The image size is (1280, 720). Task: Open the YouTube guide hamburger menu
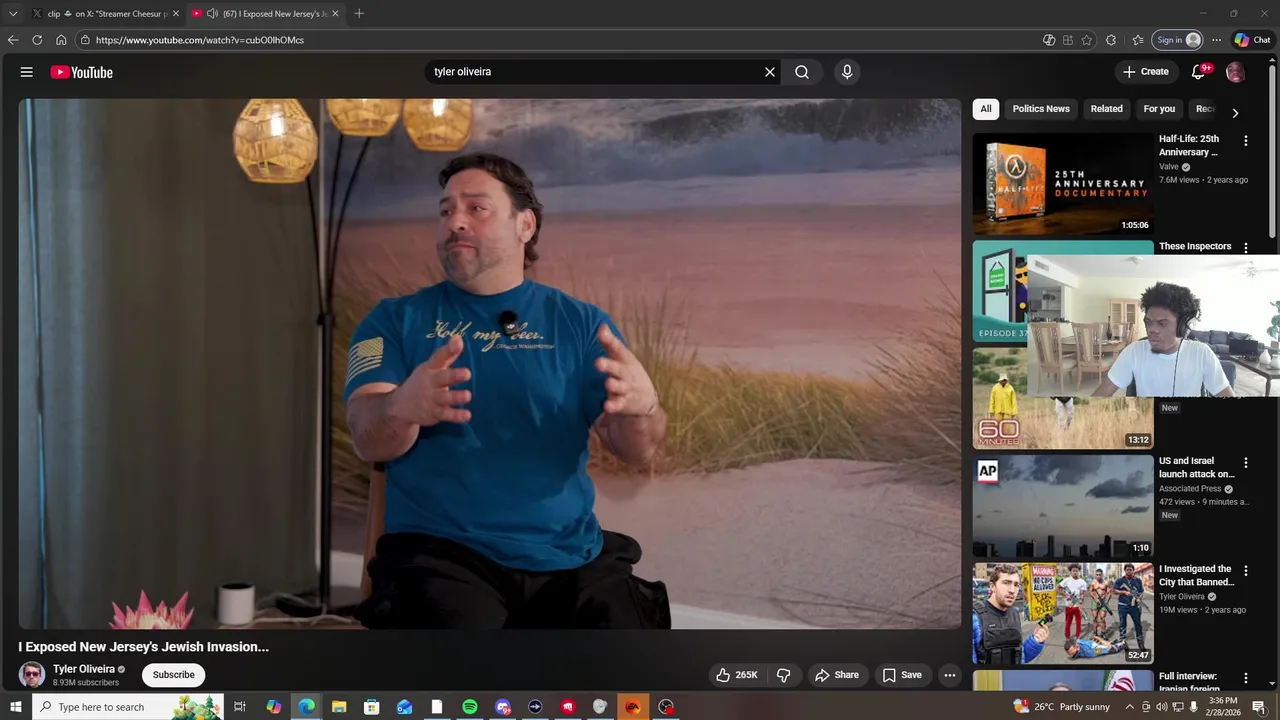27,72
